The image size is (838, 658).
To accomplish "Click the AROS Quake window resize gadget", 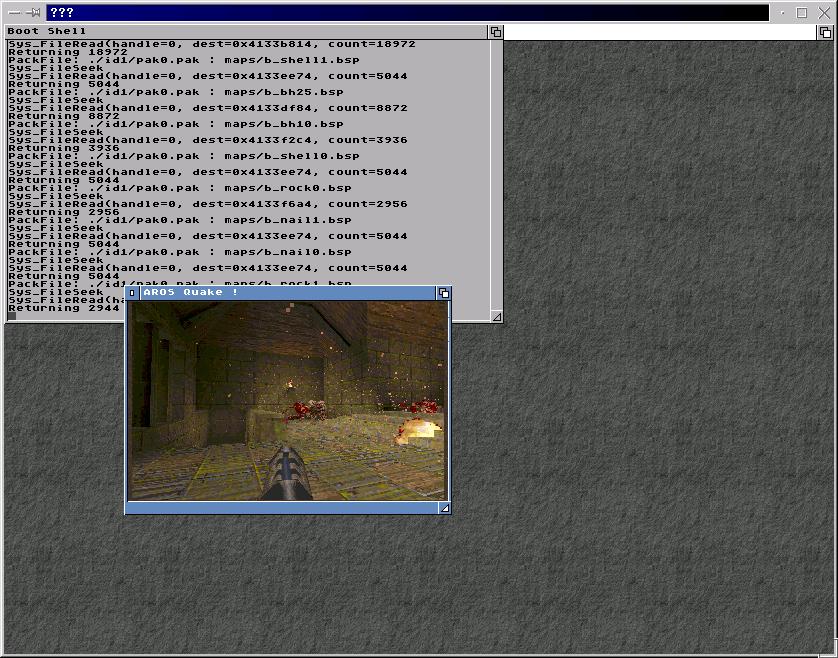I will pos(444,508).
